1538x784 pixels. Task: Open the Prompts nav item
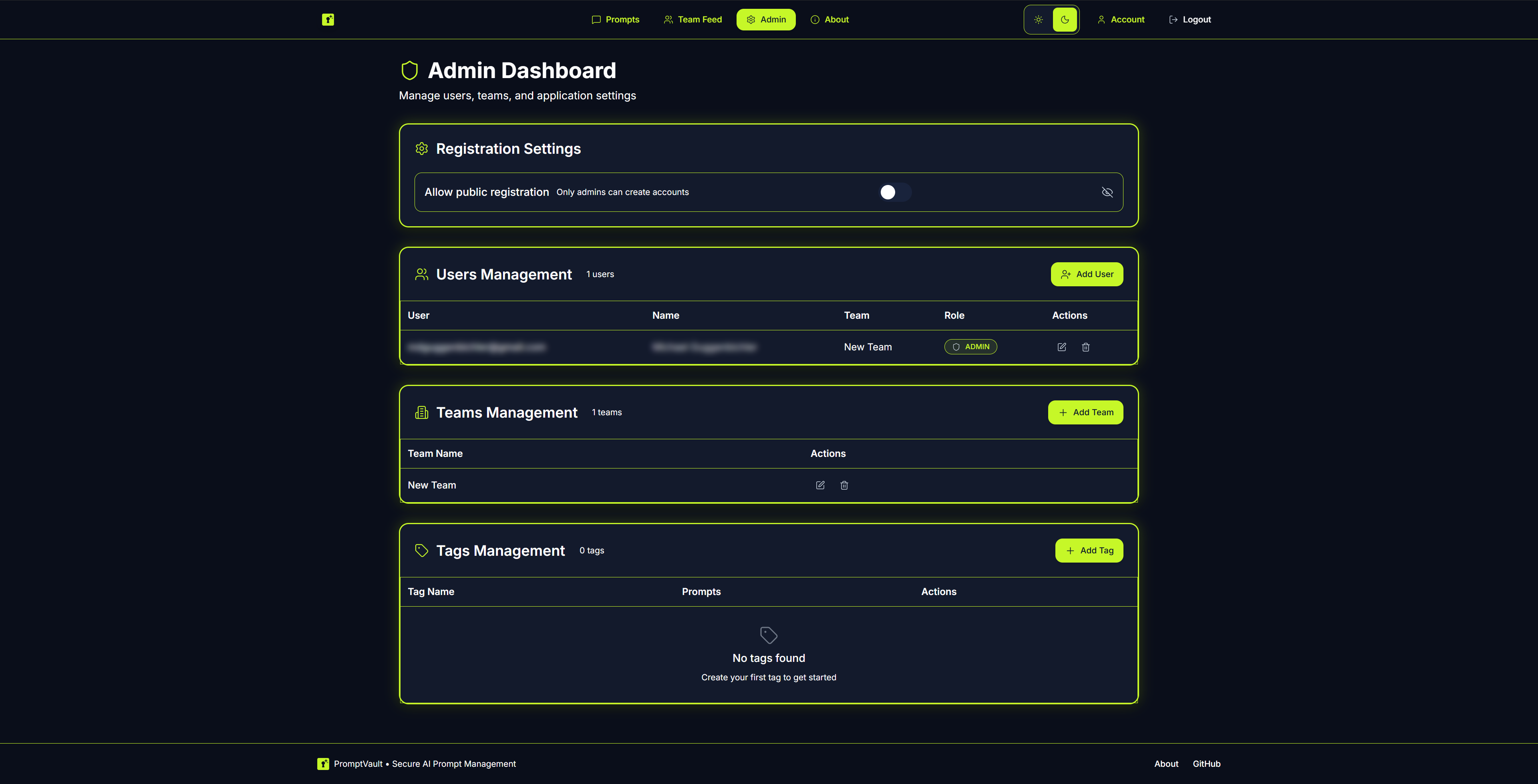tap(616, 20)
